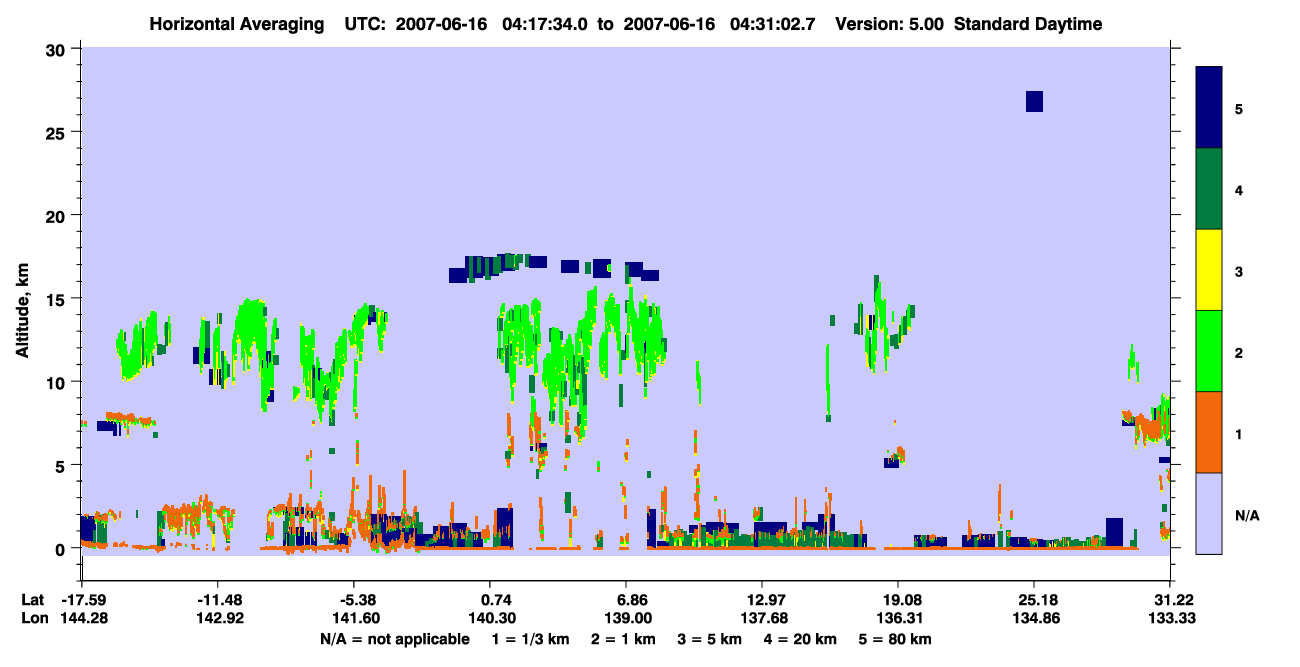The width and height of the screenshot is (1300, 667).
Task: Click 'Version: 5.00' in the title
Action: coord(887,24)
